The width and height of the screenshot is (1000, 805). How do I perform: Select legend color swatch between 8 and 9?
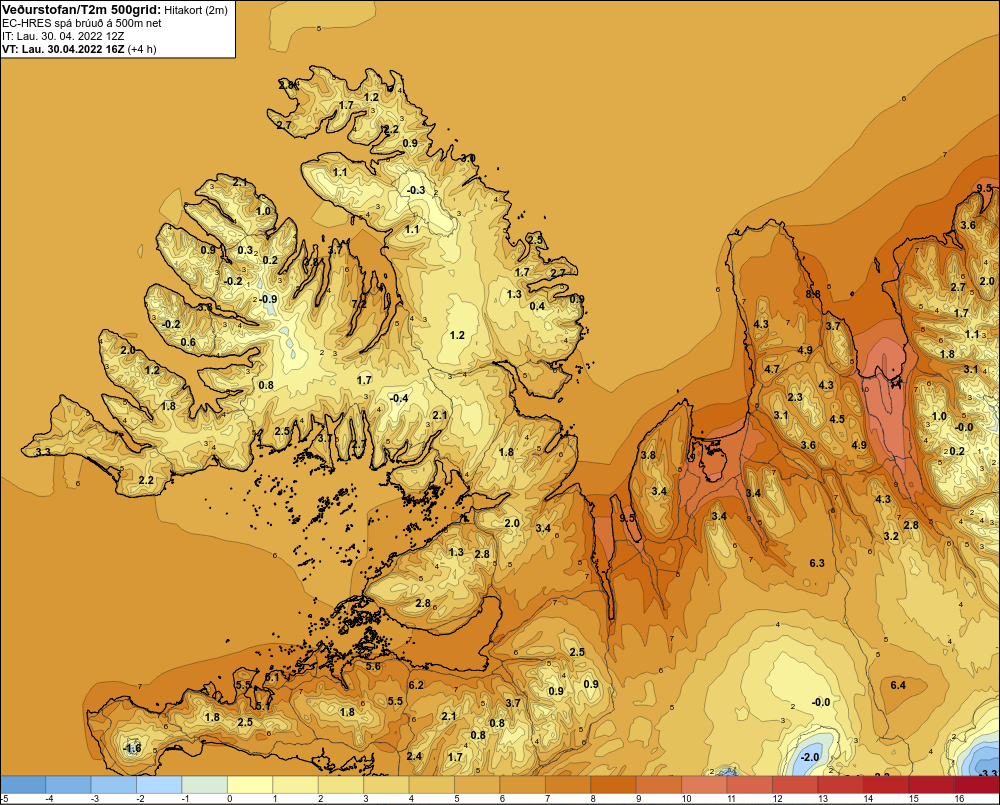[614, 785]
